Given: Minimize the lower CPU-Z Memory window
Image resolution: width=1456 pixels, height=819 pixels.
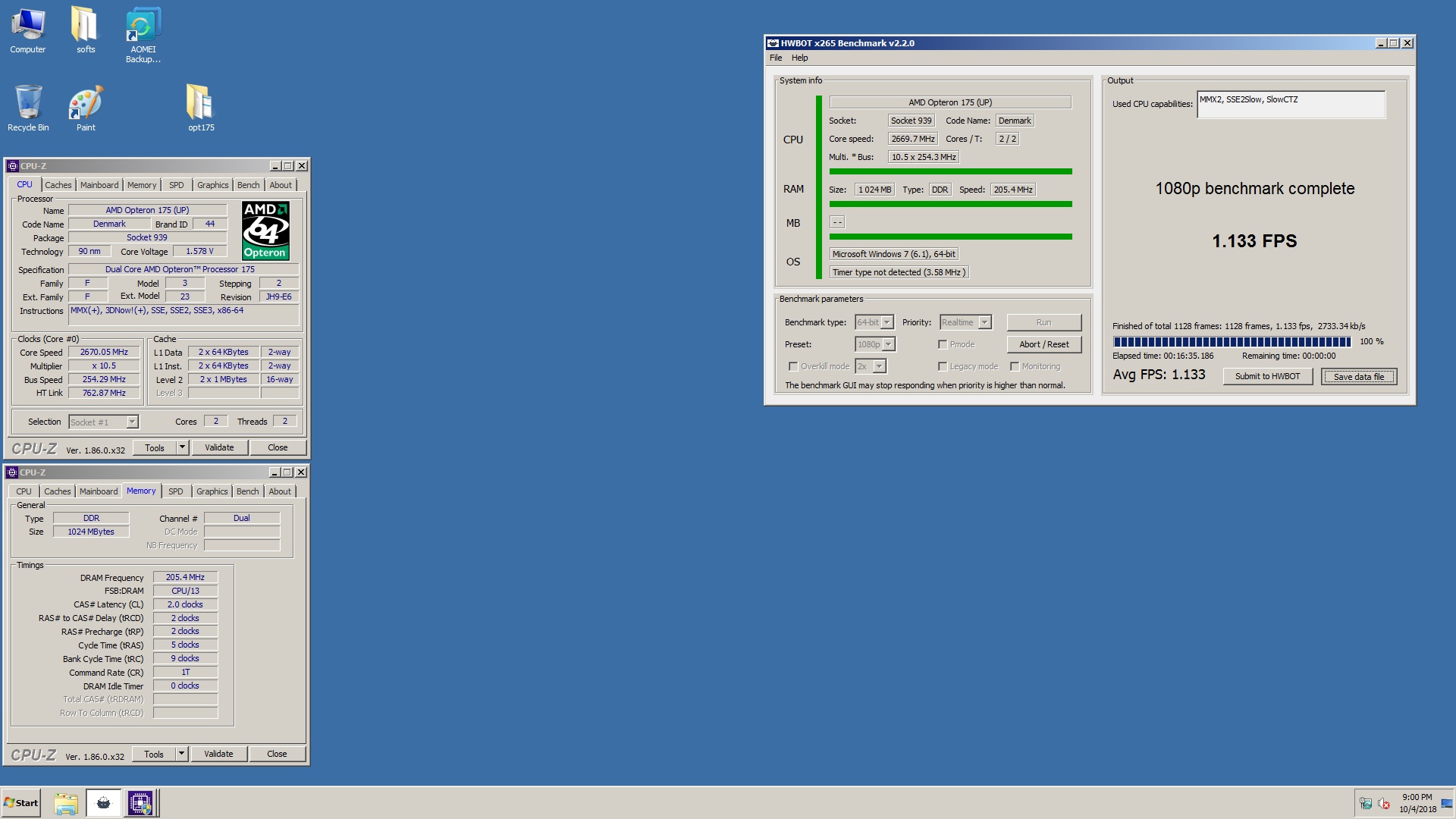Looking at the screenshot, I should (275, 472).
